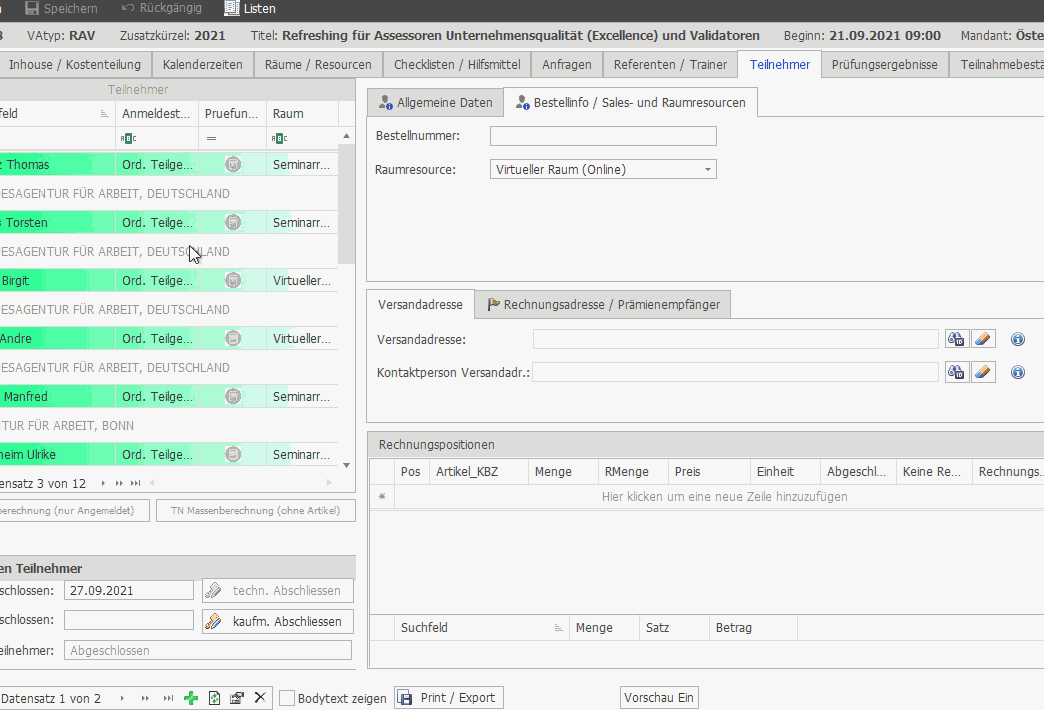Show info for Versandadresse

click(1018, 339)
